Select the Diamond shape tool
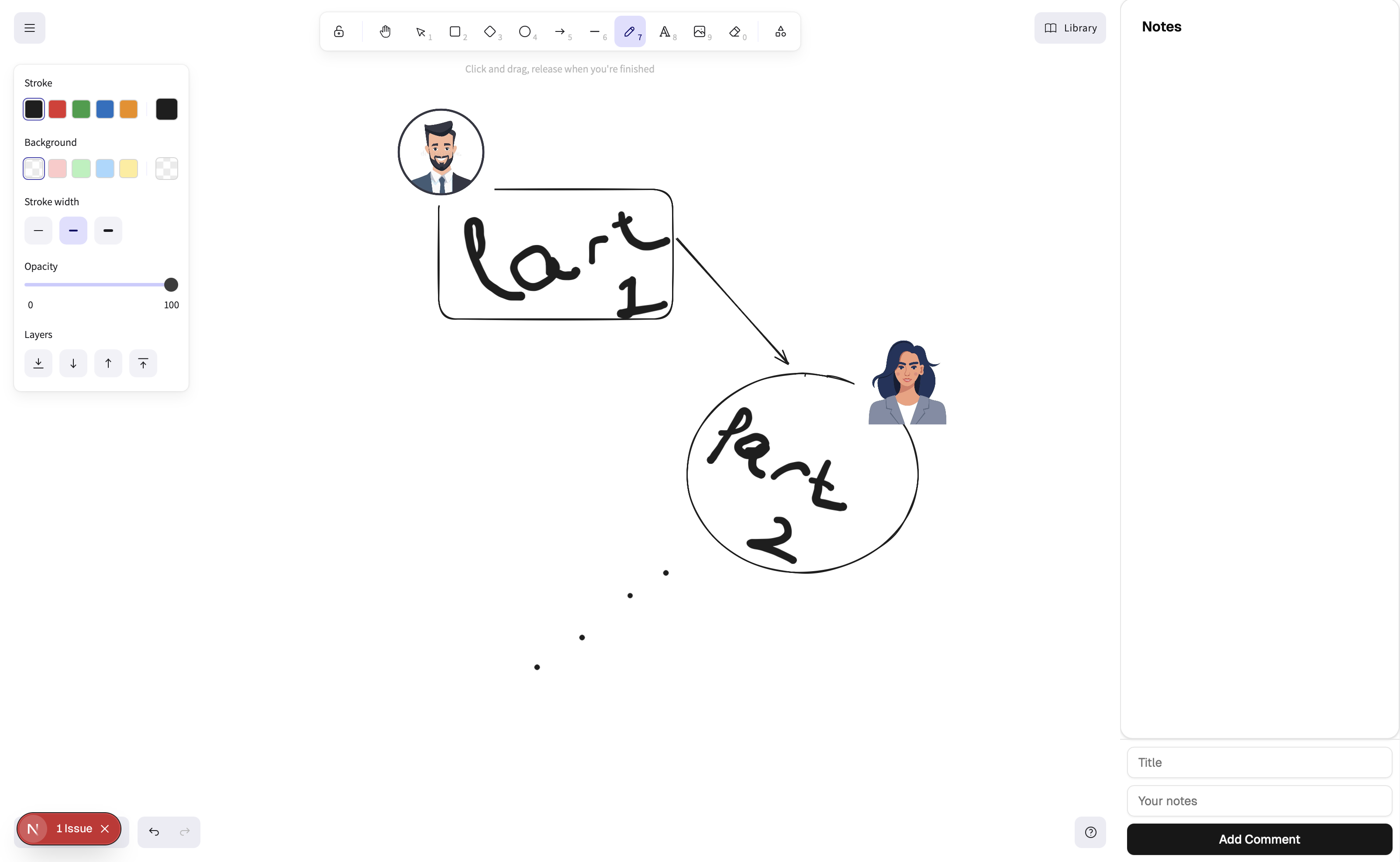Screen dimensions: 1400x862 click(x=490, y=31)
